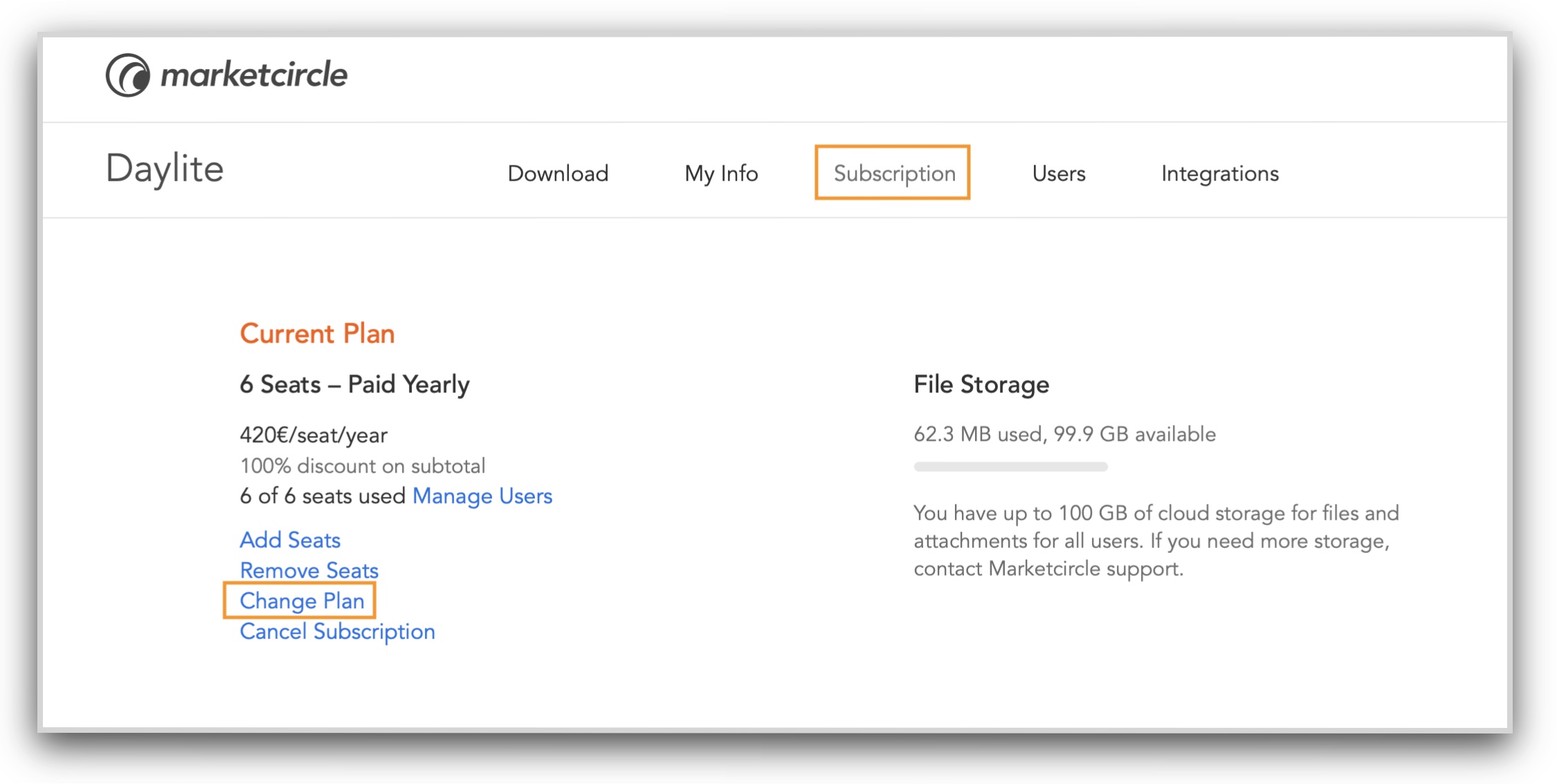The height and width of the screenshot is (784, 1557).
Task: Click the Cancel Subscription link
Action: pyautogui.click(x=337, y=632)
